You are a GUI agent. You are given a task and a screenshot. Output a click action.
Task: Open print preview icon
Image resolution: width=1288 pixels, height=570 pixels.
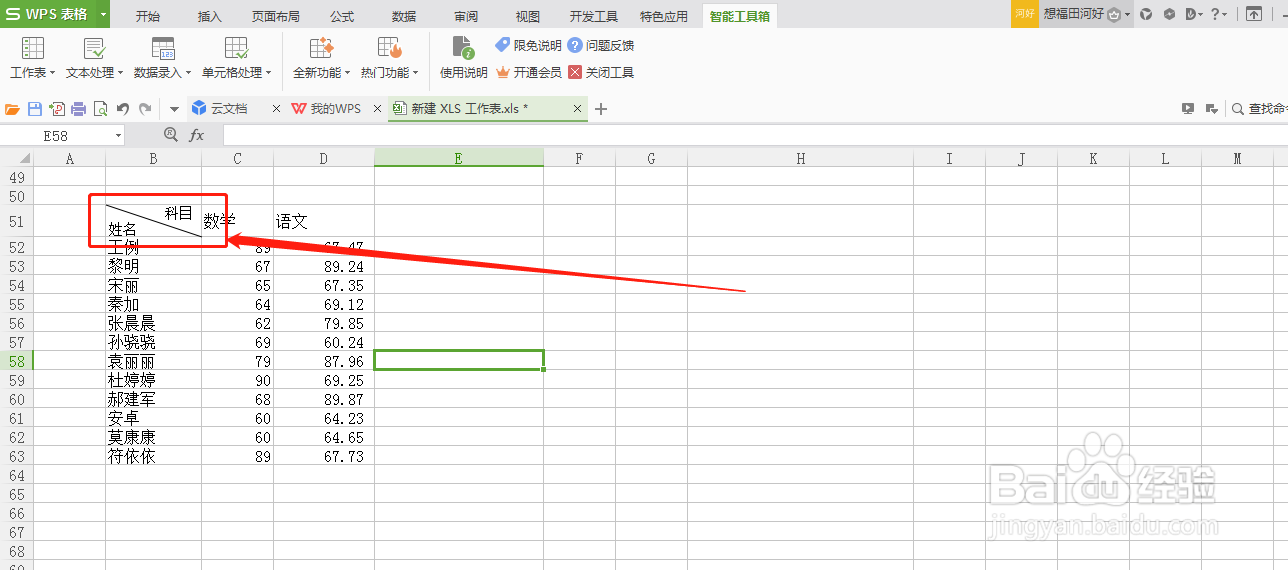coord(100,109)
